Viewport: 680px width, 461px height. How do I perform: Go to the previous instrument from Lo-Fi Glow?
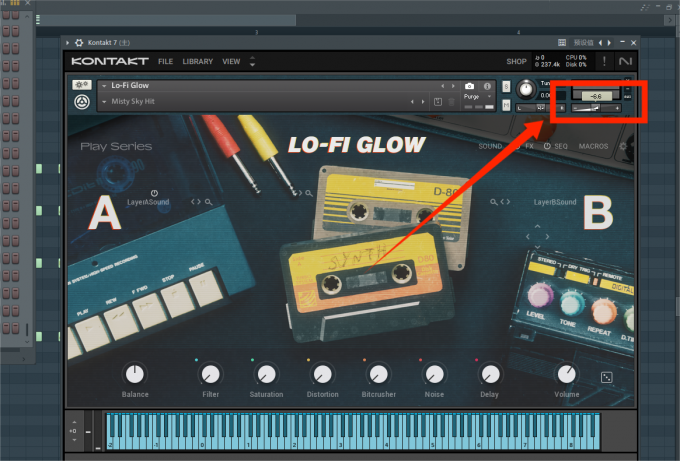pyautogui.click(x=442, y=86)
